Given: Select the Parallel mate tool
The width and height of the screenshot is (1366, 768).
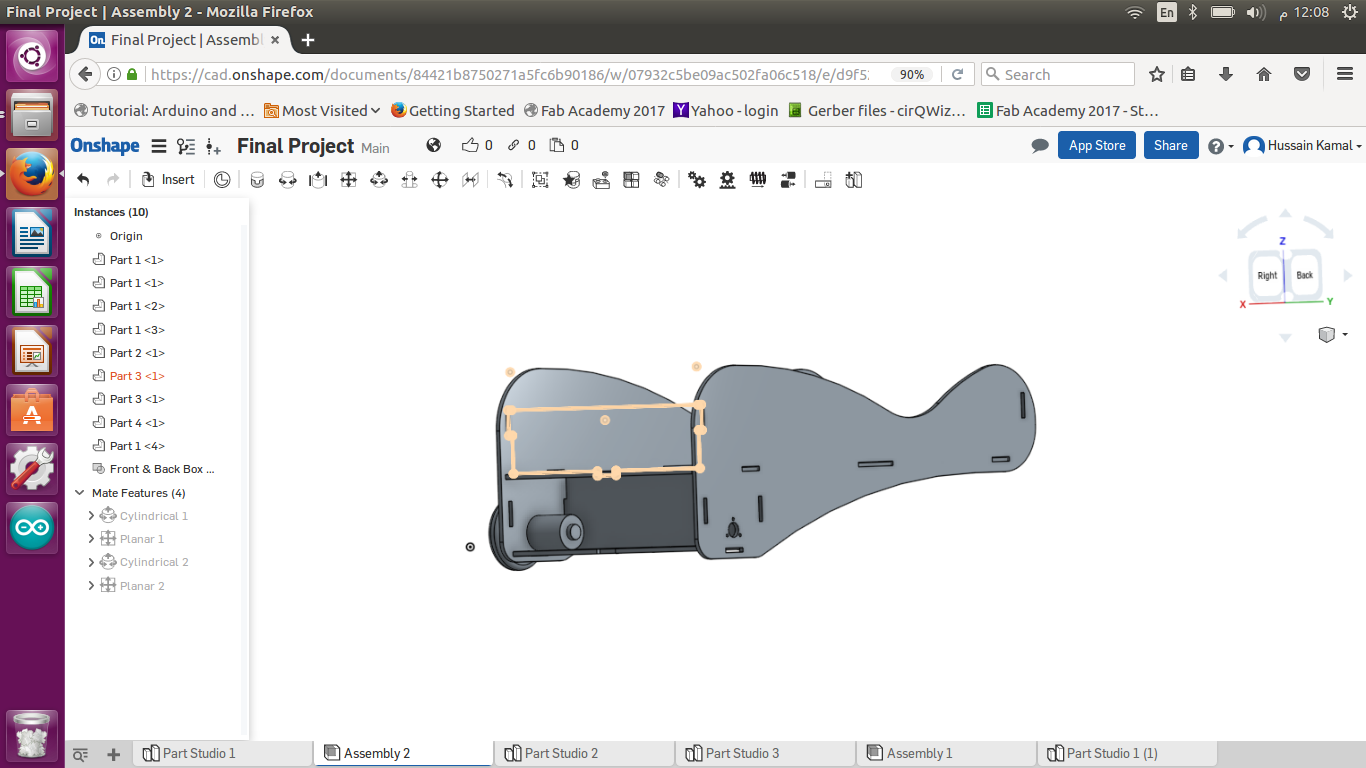Looking at the screenshot, I should [x=470, y=180].
